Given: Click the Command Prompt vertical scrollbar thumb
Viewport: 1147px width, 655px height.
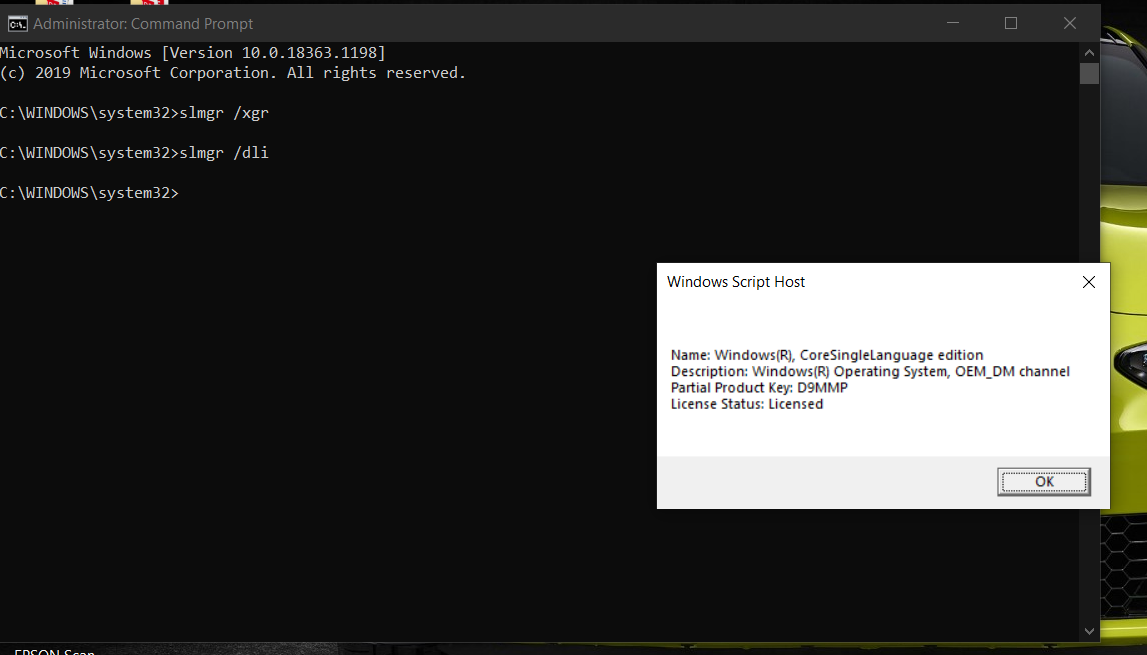Looking at the screenshot, I should click(x=1089, y=73).
